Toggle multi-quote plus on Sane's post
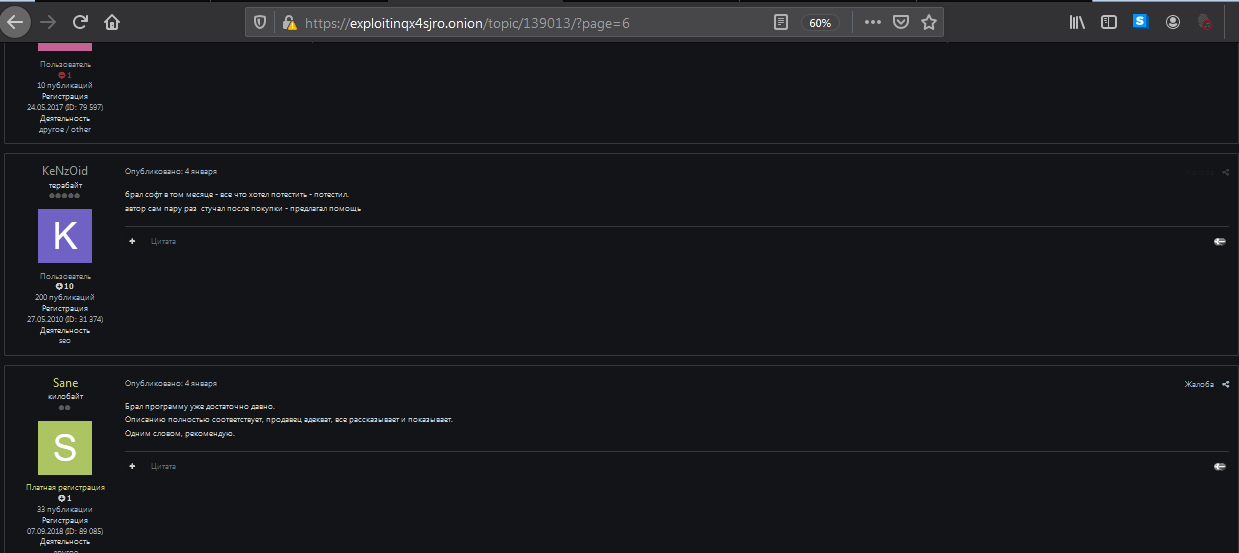Image resolution: width=1239 pixels, height=553 pixels. click(x=132, y=466)
